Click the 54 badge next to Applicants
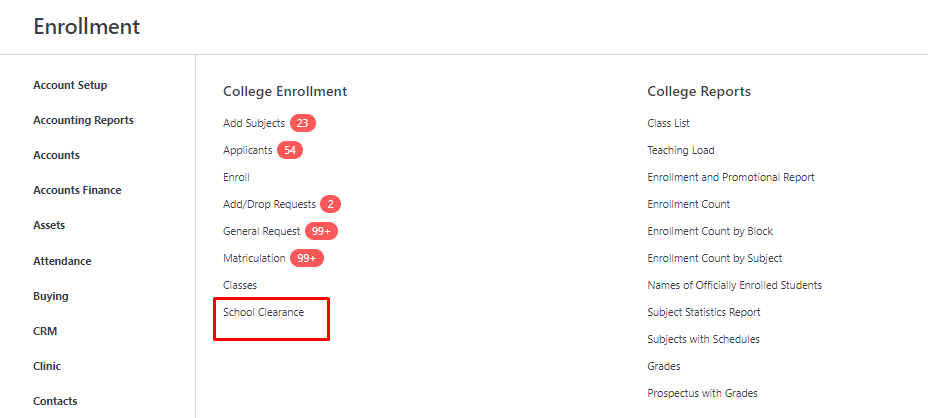 [290, 150]
